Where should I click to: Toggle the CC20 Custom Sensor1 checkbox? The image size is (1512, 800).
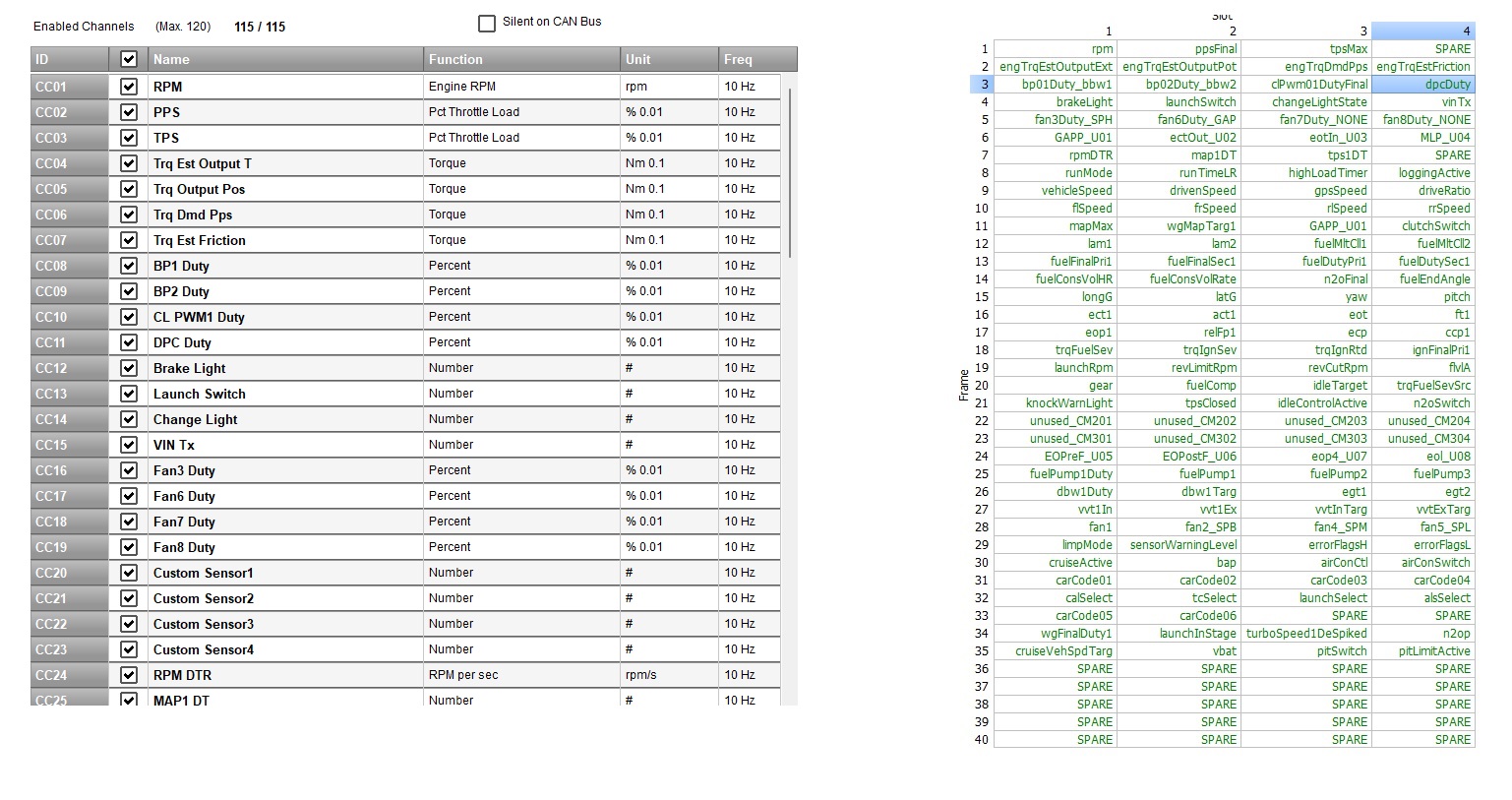(129, 573)
